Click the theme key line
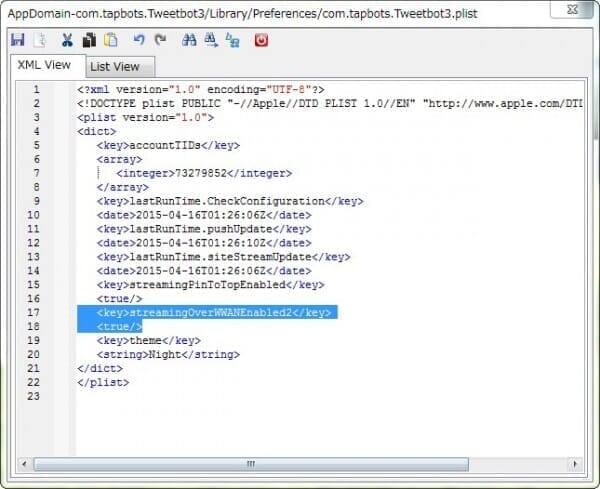This screenshot has width=600, height=489. click(148, 341)
